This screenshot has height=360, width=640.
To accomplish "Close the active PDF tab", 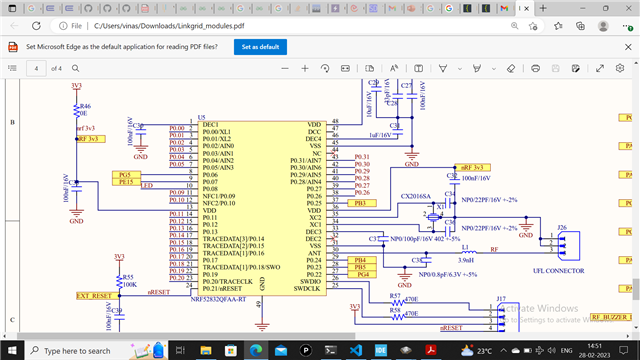I will tap(527, 8).
